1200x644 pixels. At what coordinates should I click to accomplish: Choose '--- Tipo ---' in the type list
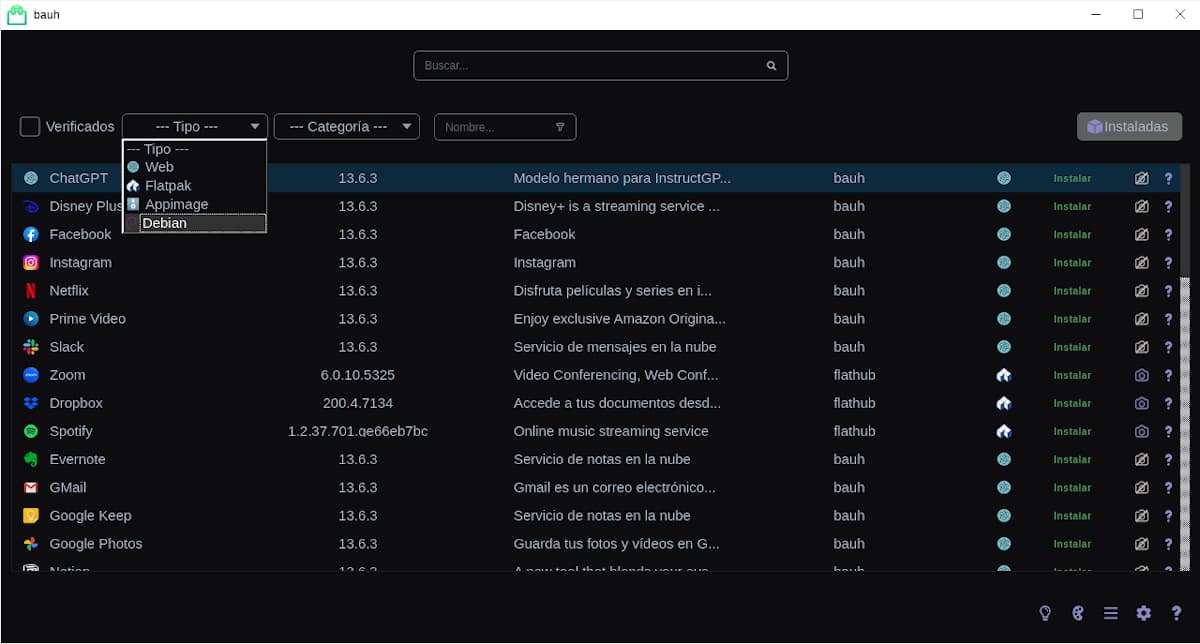[195, 149]
